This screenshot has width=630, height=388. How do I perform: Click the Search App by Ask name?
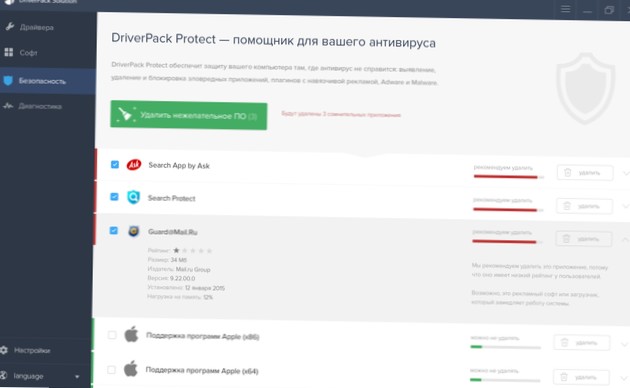(x=179, y=165)
